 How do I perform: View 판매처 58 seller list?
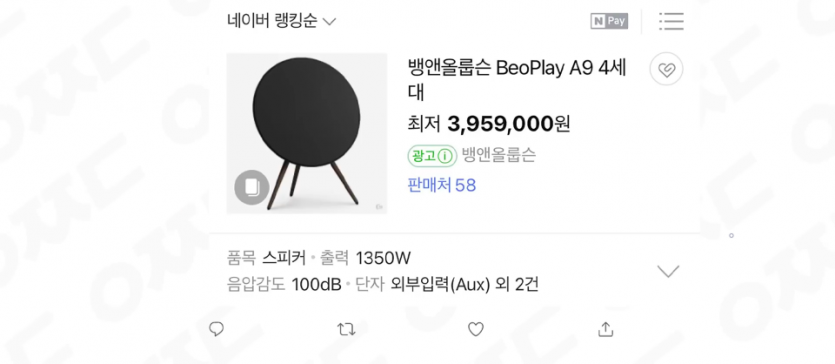tap(441, 185)
